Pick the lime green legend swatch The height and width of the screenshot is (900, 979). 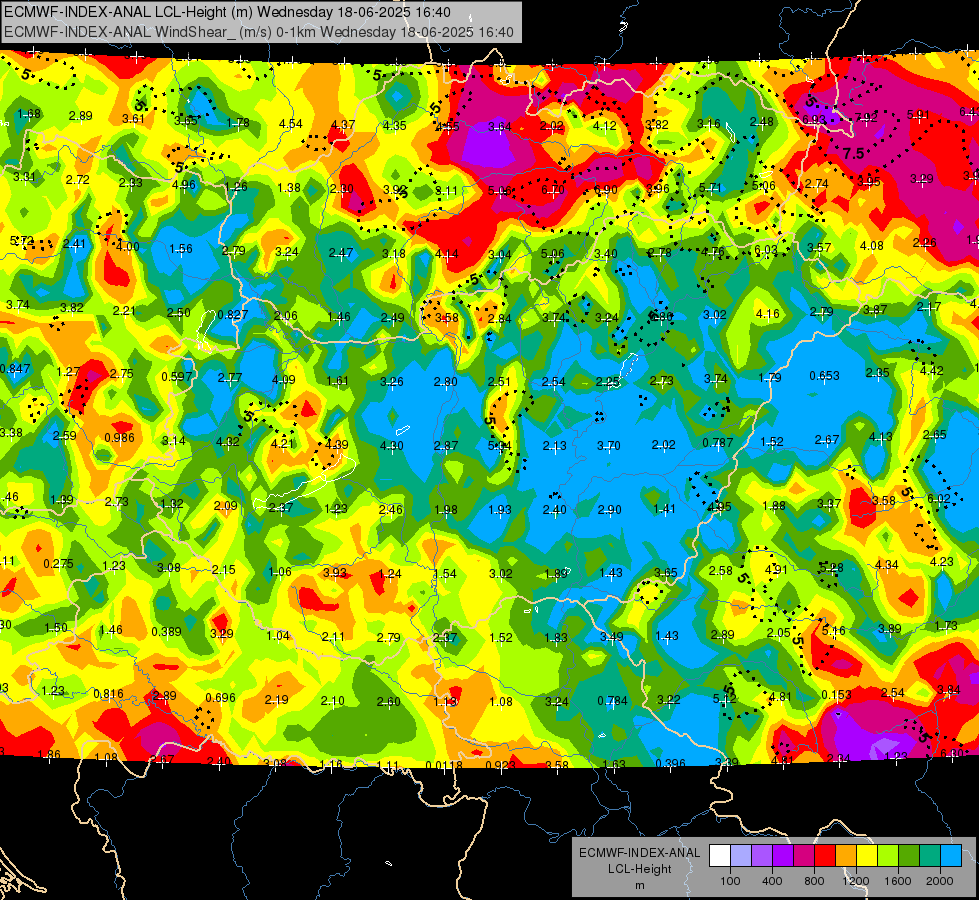(887, 856)
